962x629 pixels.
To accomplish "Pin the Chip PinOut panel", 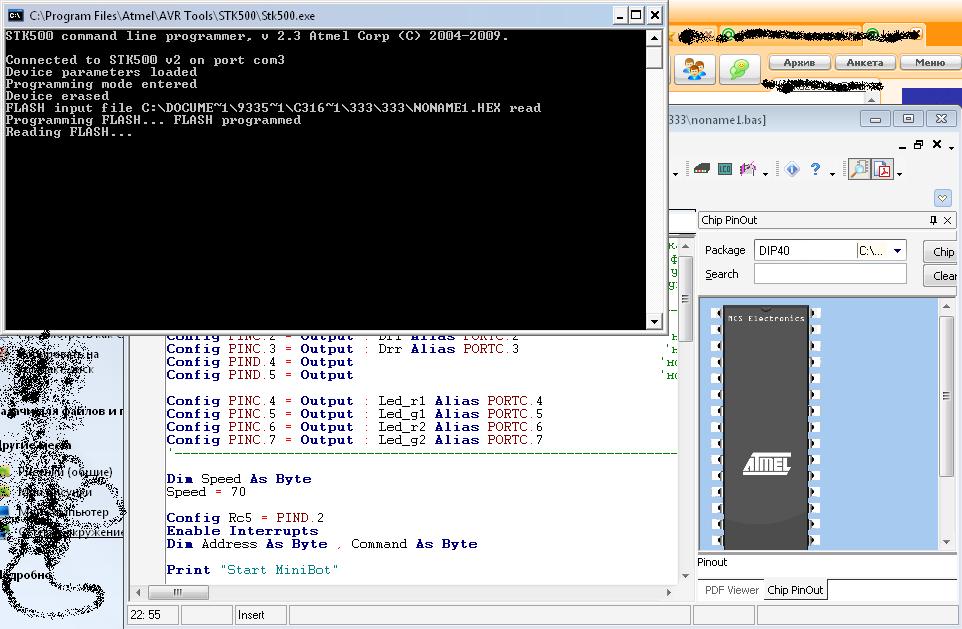I will pyautogui.click(x=934, y=220).
